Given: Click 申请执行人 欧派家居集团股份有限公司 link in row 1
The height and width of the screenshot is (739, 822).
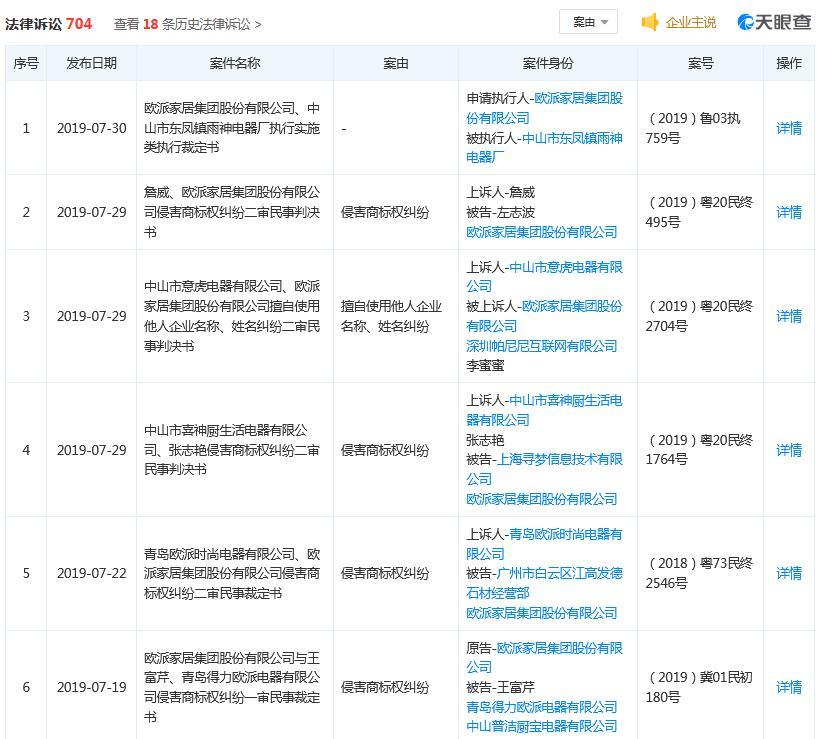Looking at the screenshot, I should pos(545,108).
